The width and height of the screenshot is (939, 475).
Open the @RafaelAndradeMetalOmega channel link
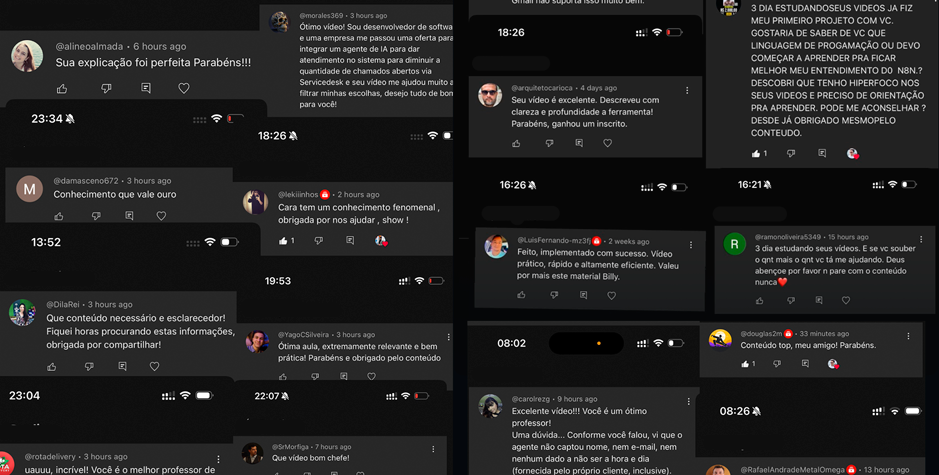tap(793, 470)
